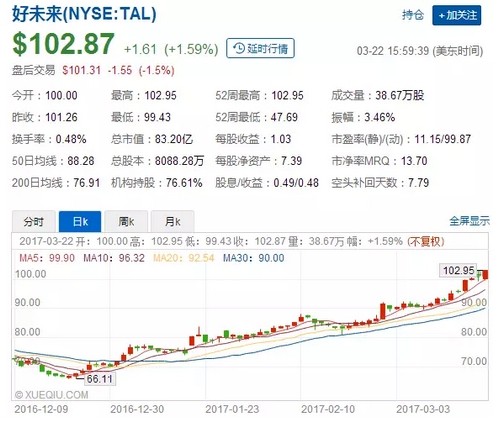Click the 2017-02-10 date axis label
Screen dimensions: 503x437
328,409
